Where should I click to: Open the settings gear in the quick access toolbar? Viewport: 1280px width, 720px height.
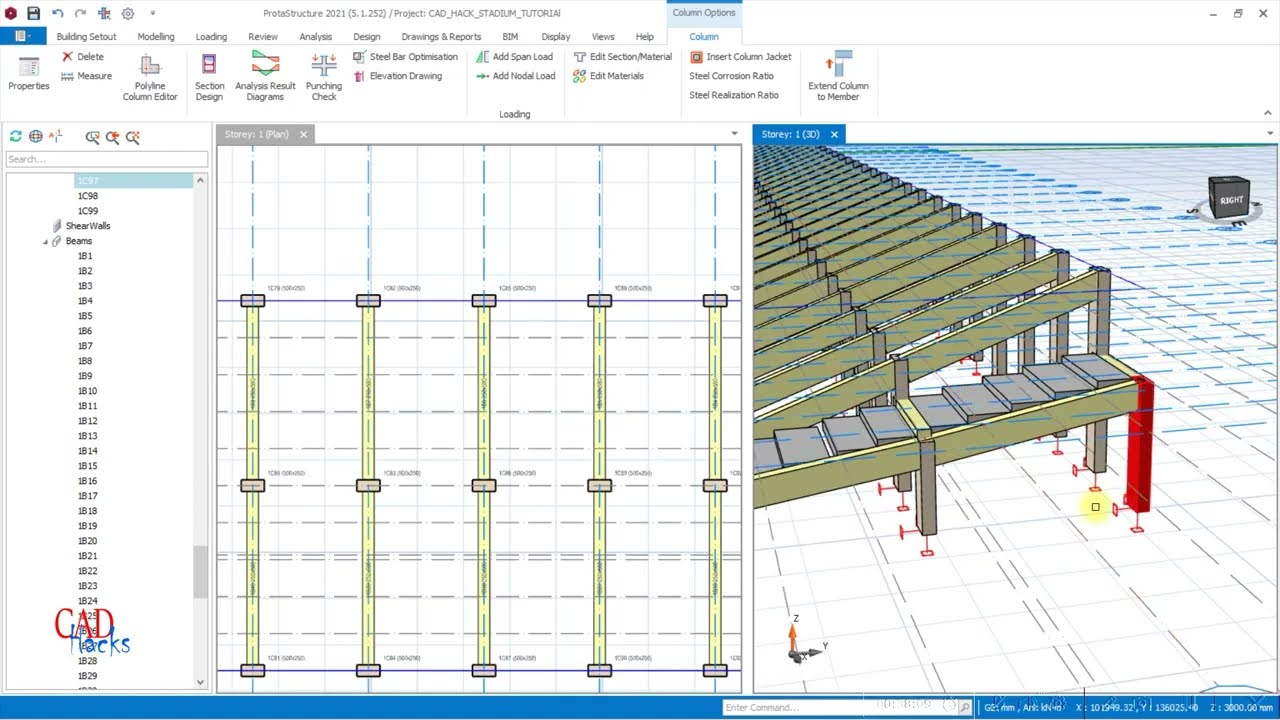pos(128,13)
